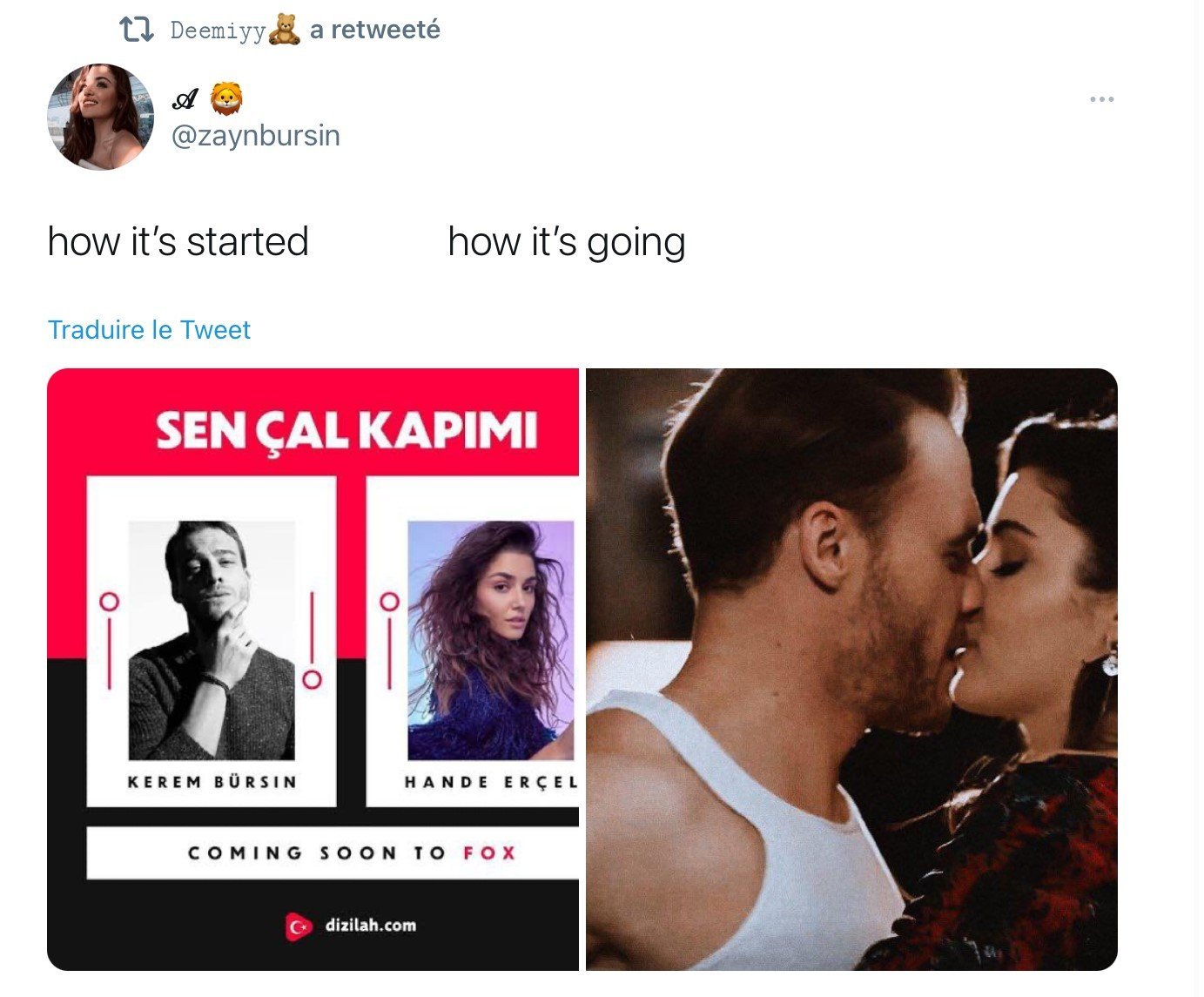Click the Coming Soon to FOX banner

pyautogui.click(x=333, y=852)
